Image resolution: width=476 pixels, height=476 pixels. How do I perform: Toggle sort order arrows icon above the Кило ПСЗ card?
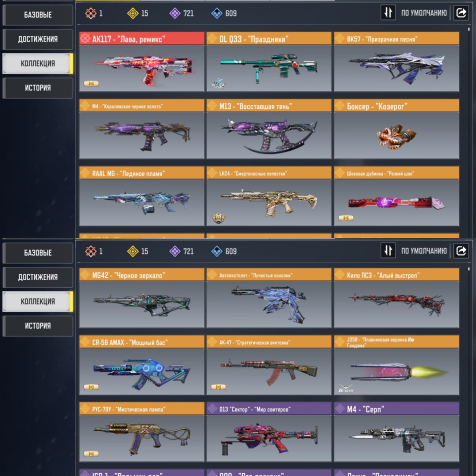click(388, 251)
